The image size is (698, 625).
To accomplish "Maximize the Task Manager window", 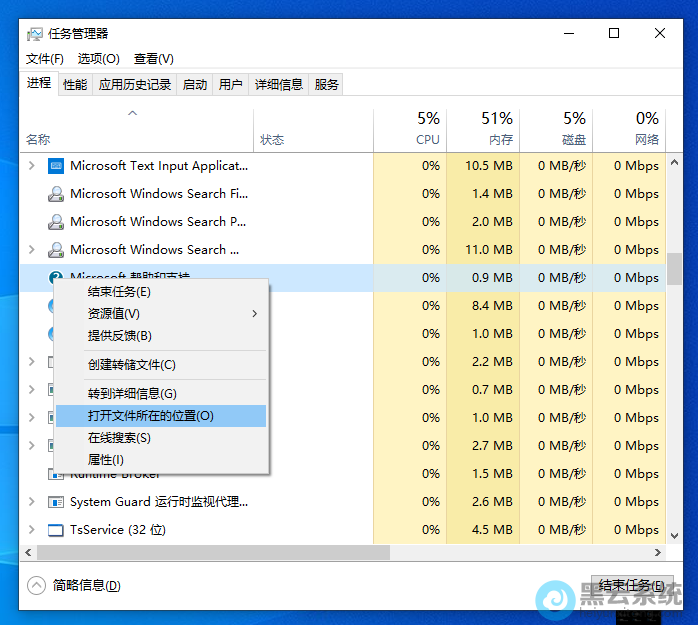I will [614, 33].
